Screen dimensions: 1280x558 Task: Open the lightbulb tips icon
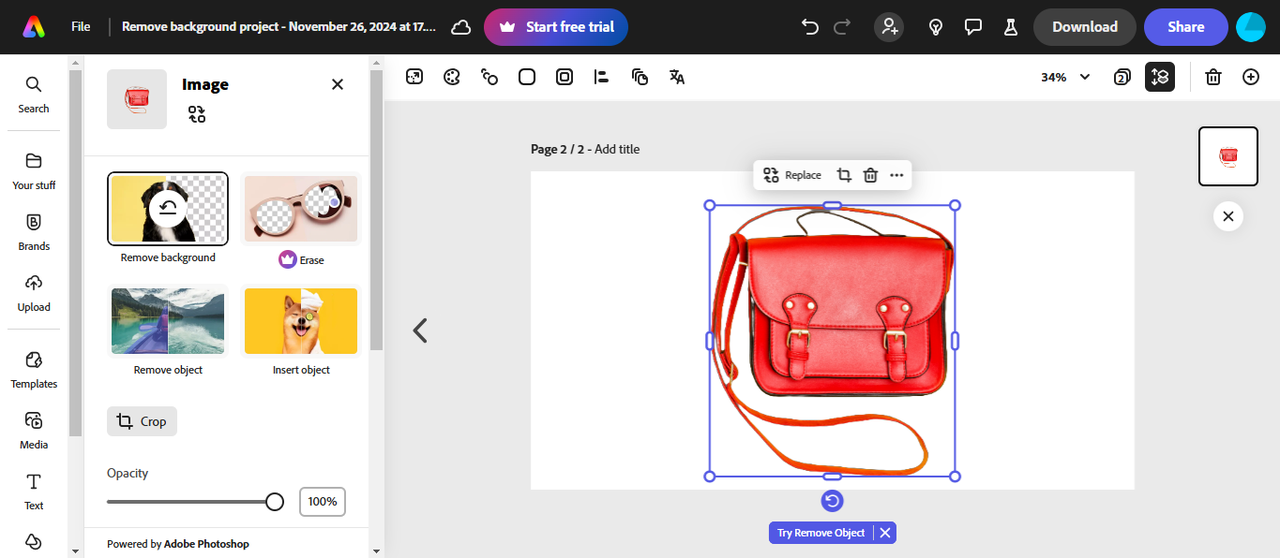click(x=936, y=27)
